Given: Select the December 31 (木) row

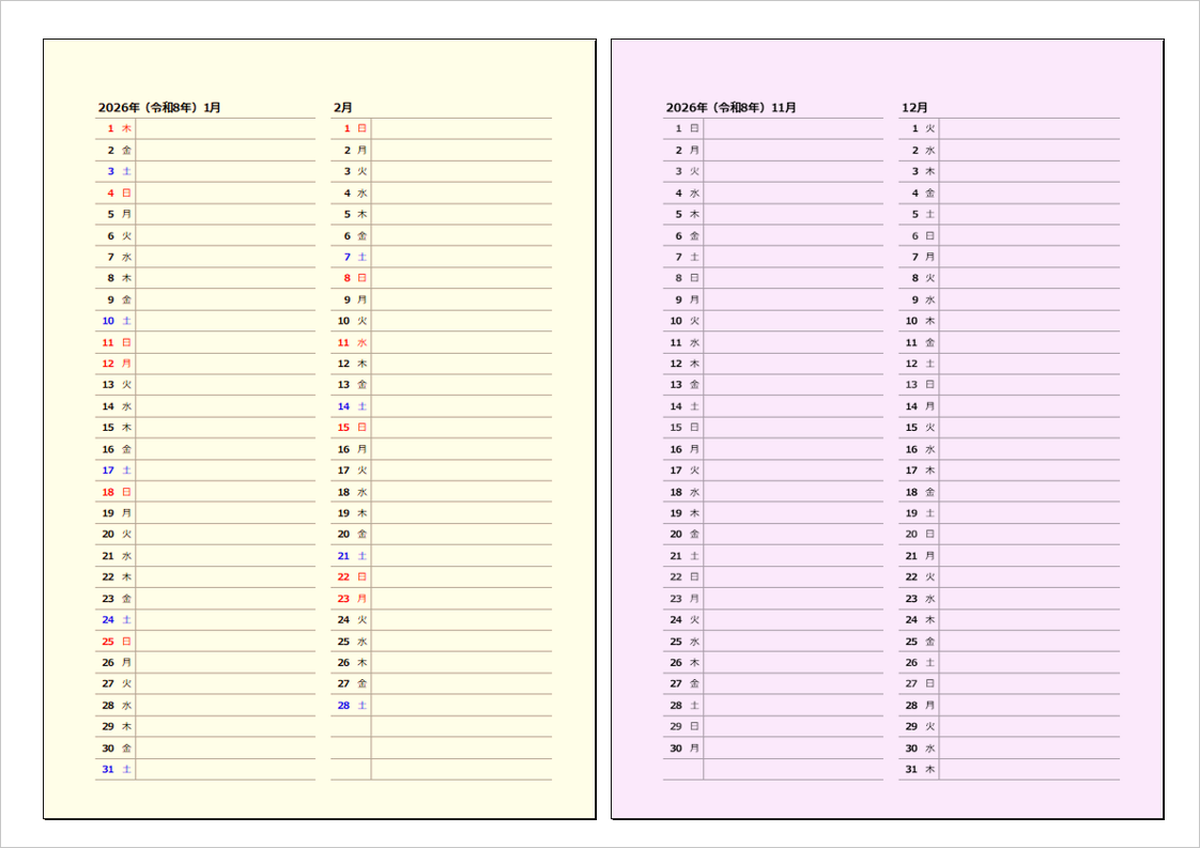Looking at the screenshot, I should 1009,770.
